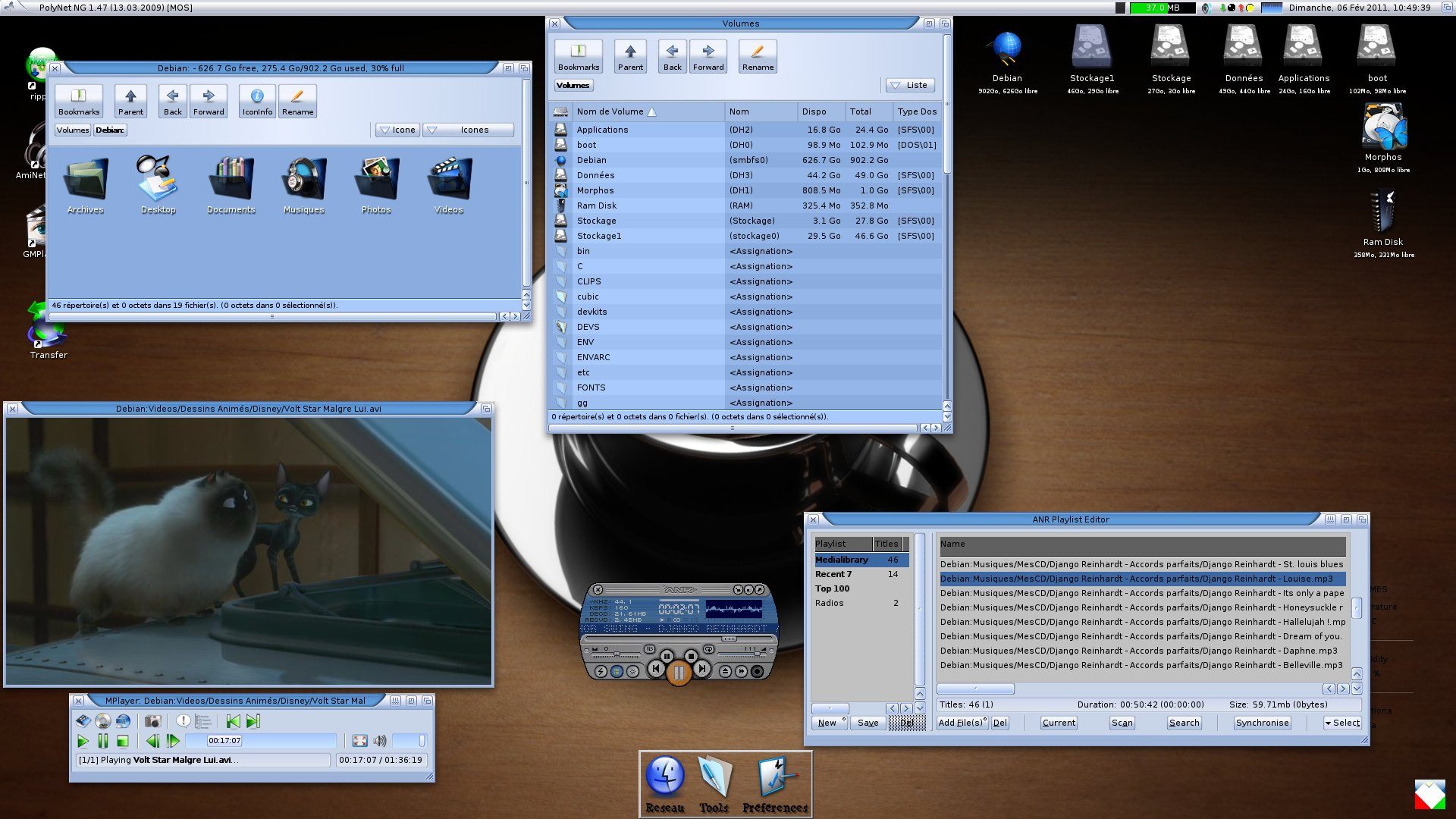This screenshot has width=1456, height=819.
Task: Click Add File(s) button
Action: (962, 723)
